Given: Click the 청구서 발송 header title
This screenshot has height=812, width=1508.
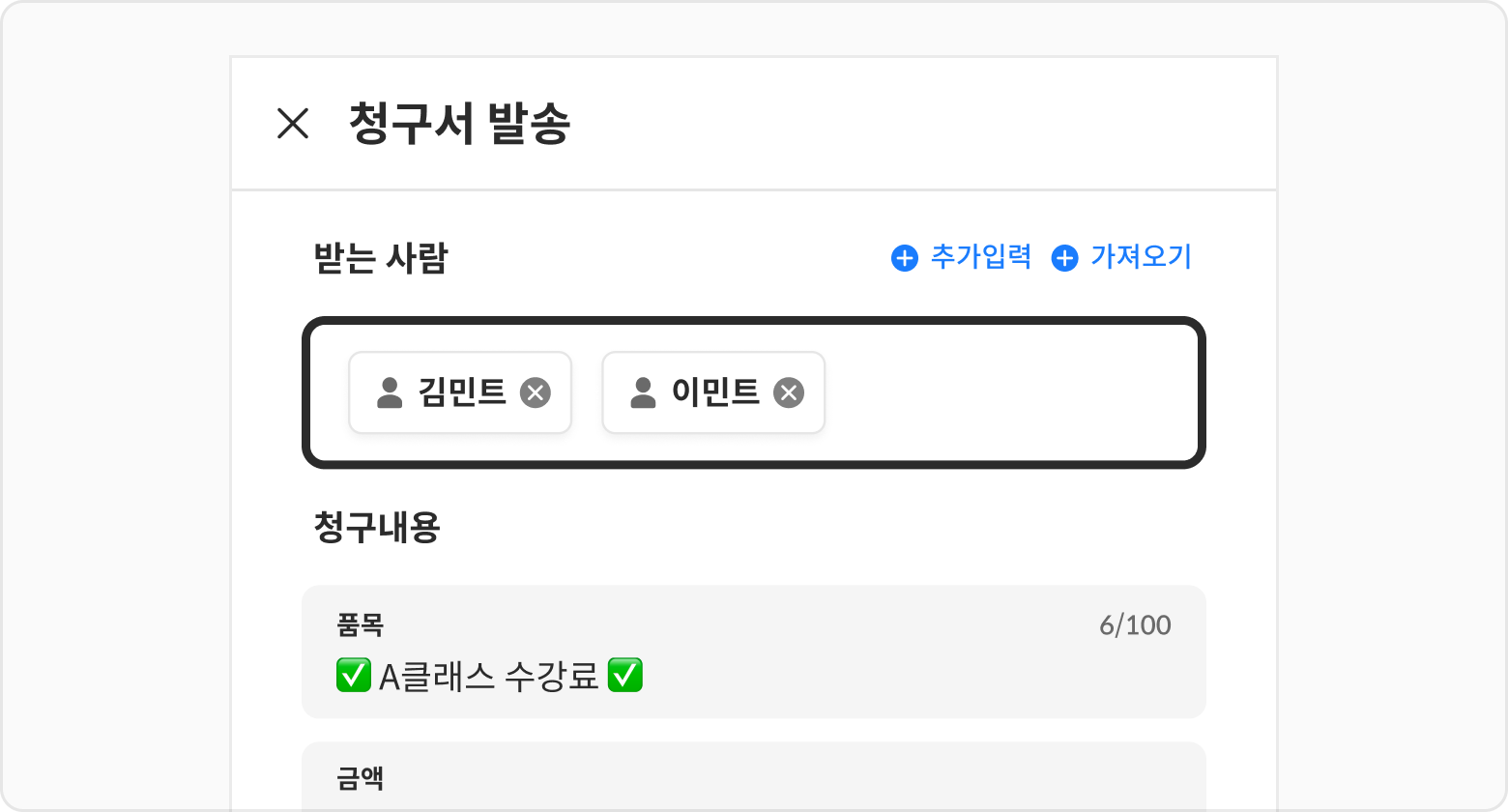Looking at the screenshot, I should (x=459, y=124).
